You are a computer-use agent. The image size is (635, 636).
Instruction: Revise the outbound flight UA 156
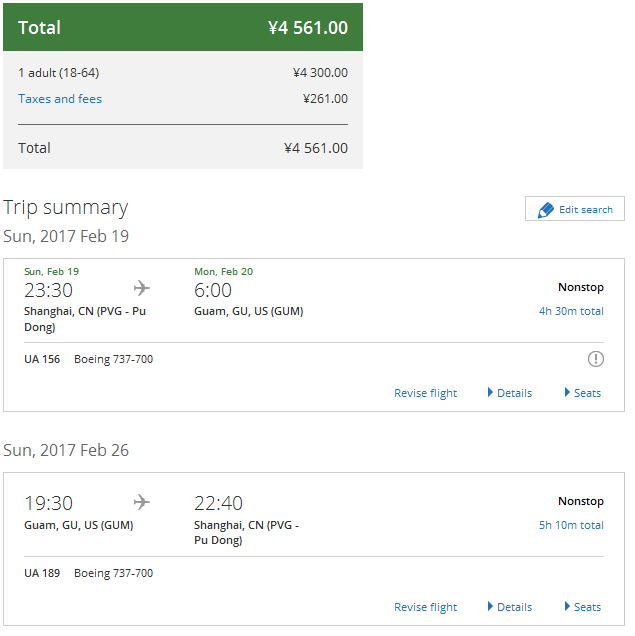425,393
